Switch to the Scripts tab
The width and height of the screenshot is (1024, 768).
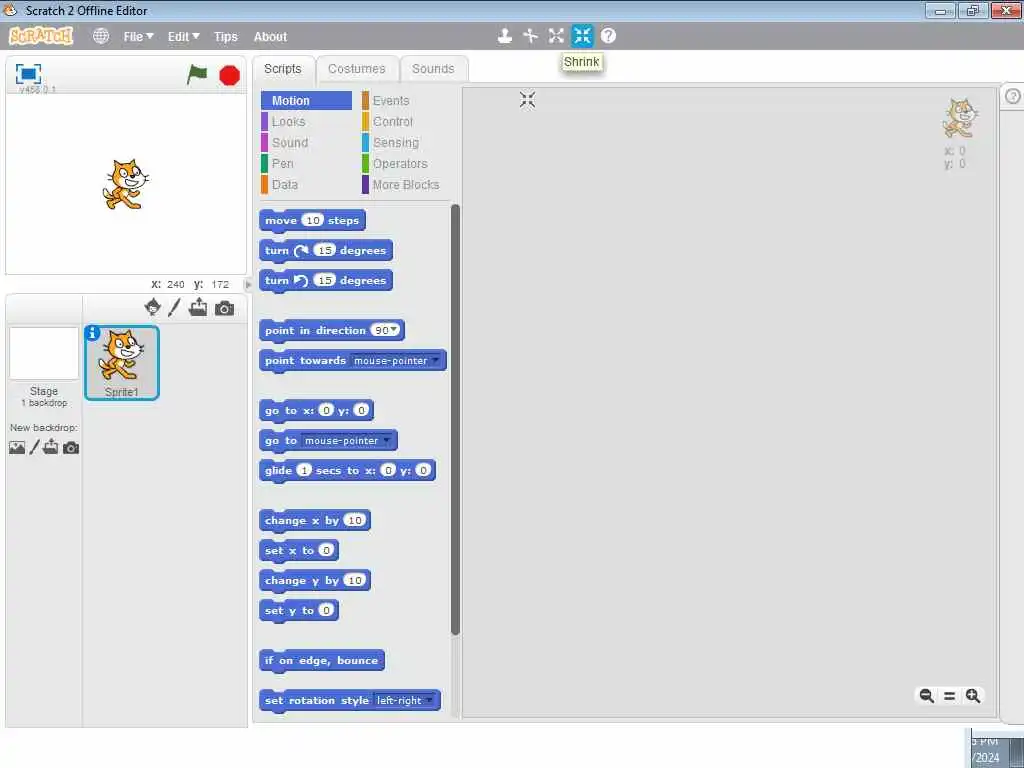[x=283, y=69]
